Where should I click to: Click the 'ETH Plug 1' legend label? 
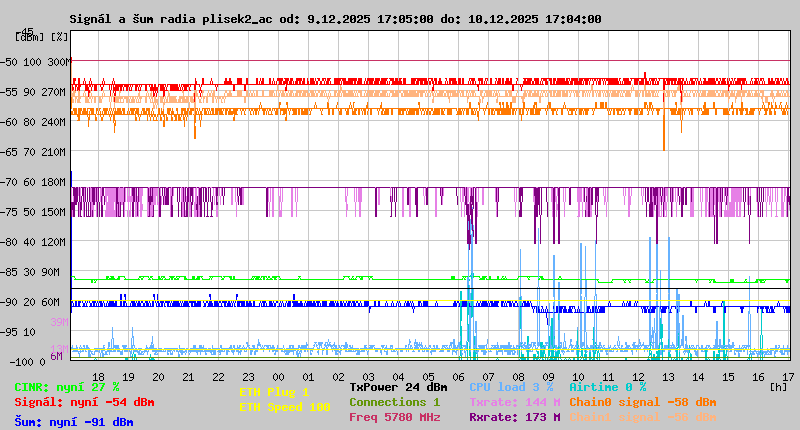pos(274,392)
